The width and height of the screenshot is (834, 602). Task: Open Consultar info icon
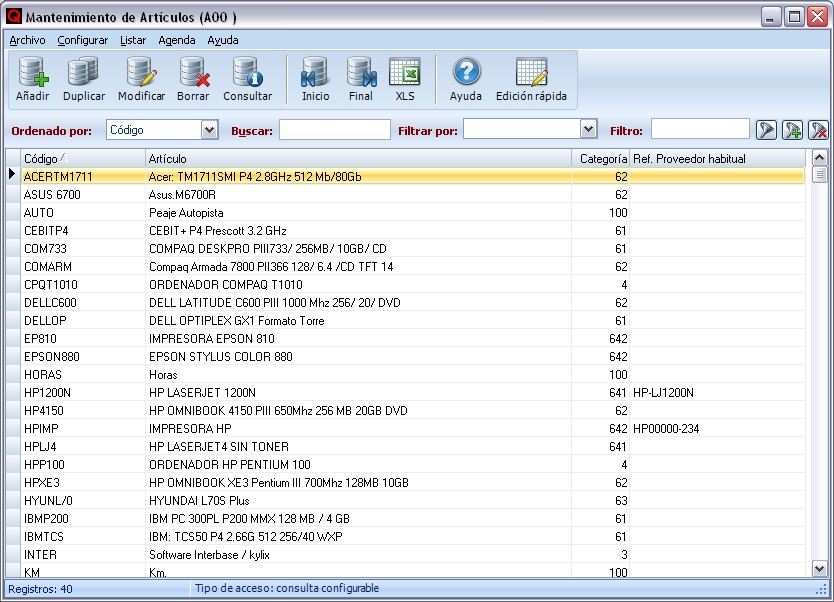click(x=247, y=72)
